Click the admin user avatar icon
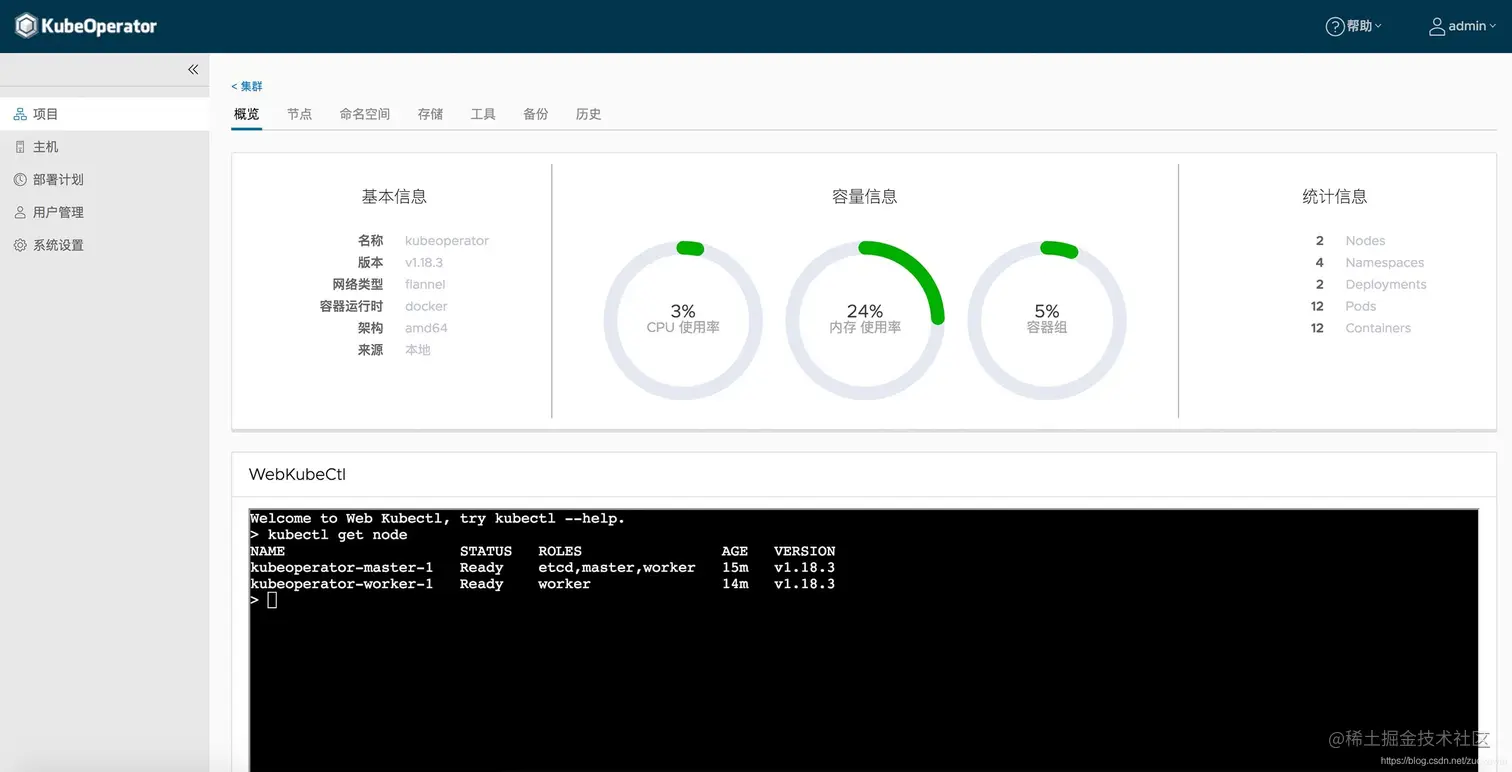 [1437, 25]
